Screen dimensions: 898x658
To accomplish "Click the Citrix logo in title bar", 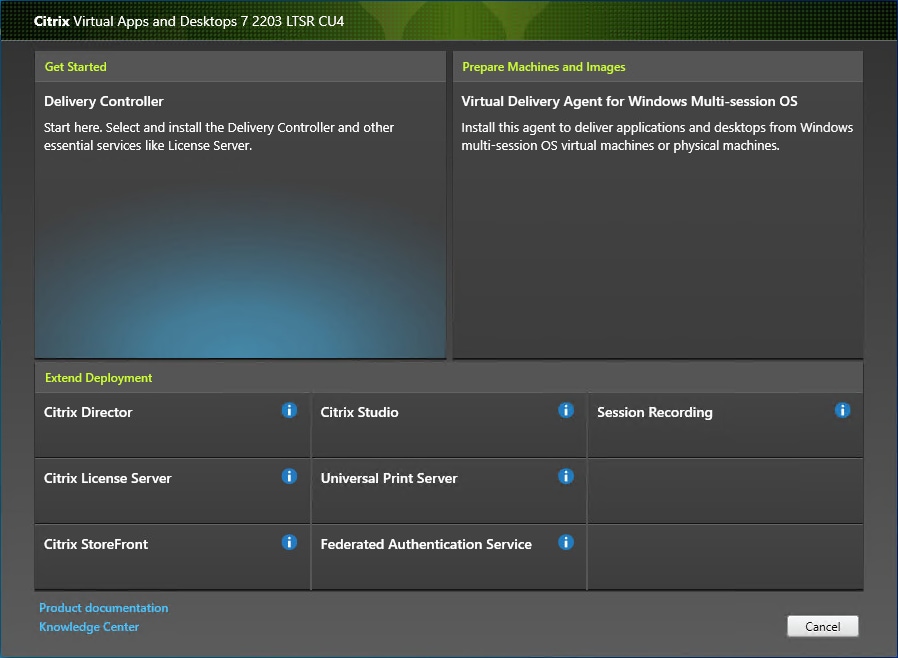I will pyautogui.click(x=51, y=20).
